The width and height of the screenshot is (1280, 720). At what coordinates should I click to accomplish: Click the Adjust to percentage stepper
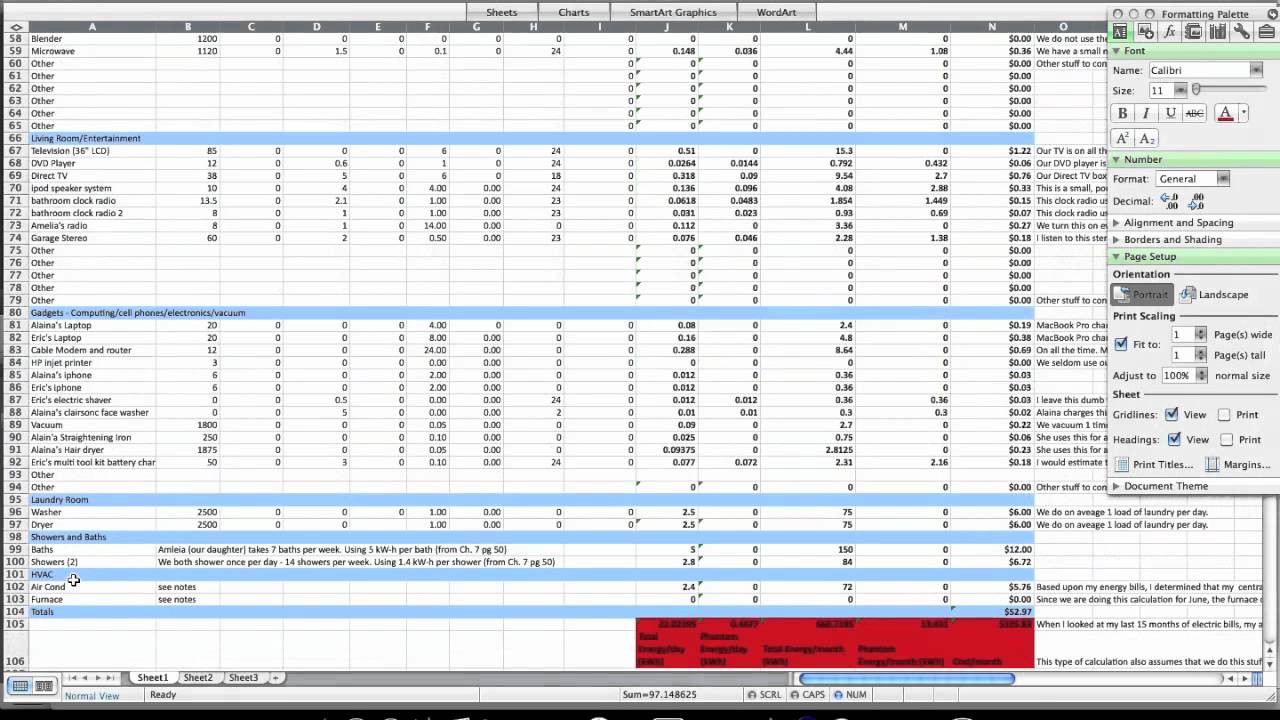[1201, 376]
